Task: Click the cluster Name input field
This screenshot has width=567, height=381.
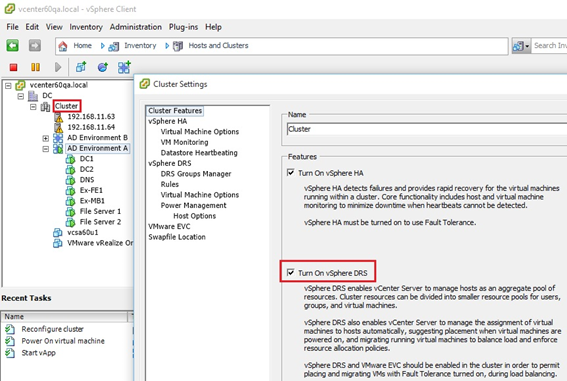Action: (427, 129)
